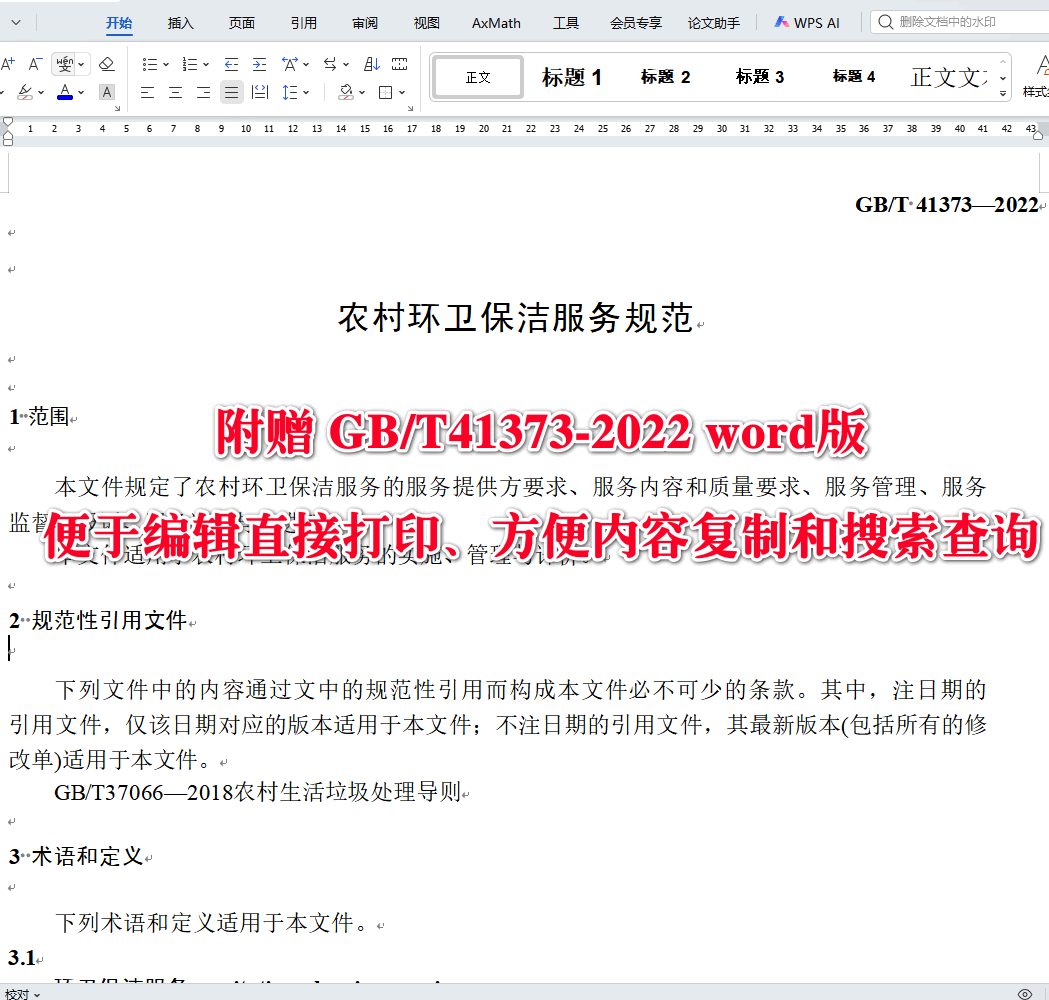This screenshot has width=1049, height=1000.
Task: Apply the phonetic guide (wén) tool
Action: tap(64, 64)
